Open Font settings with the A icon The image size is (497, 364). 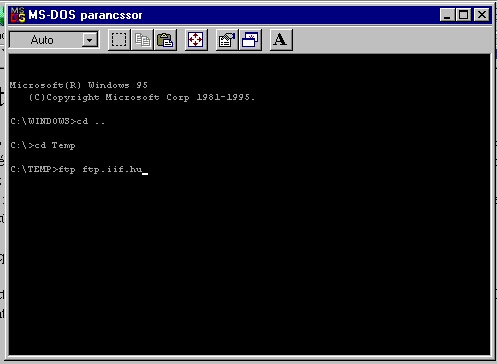(x=281, y=40)
